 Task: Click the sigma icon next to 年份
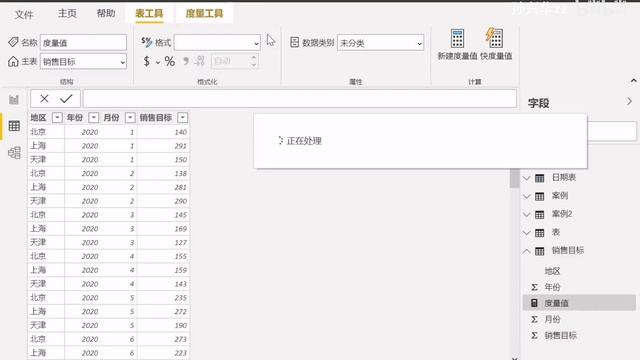[534, 287]
